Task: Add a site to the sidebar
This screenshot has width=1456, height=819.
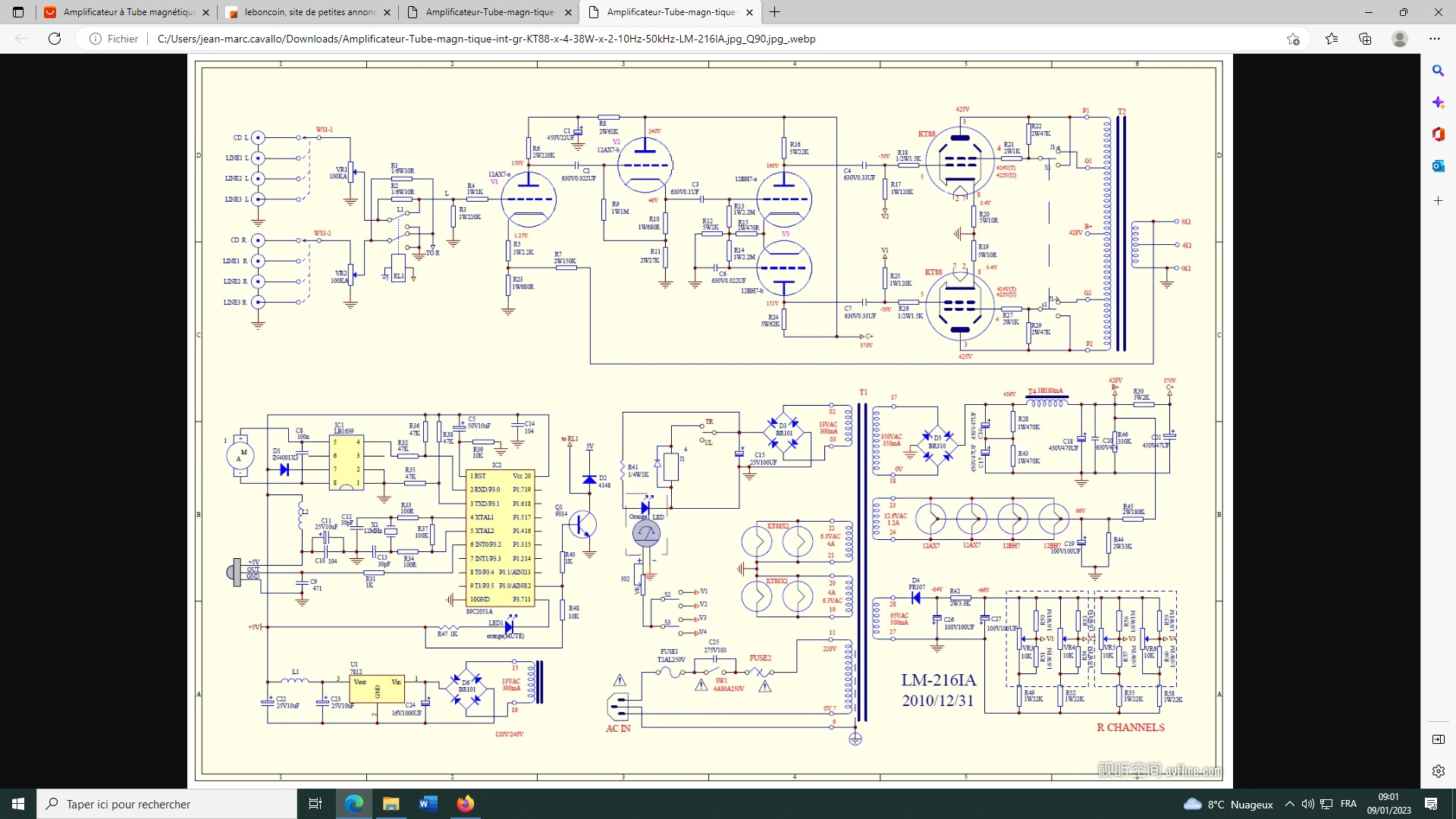Action: tap(1438, 201)
